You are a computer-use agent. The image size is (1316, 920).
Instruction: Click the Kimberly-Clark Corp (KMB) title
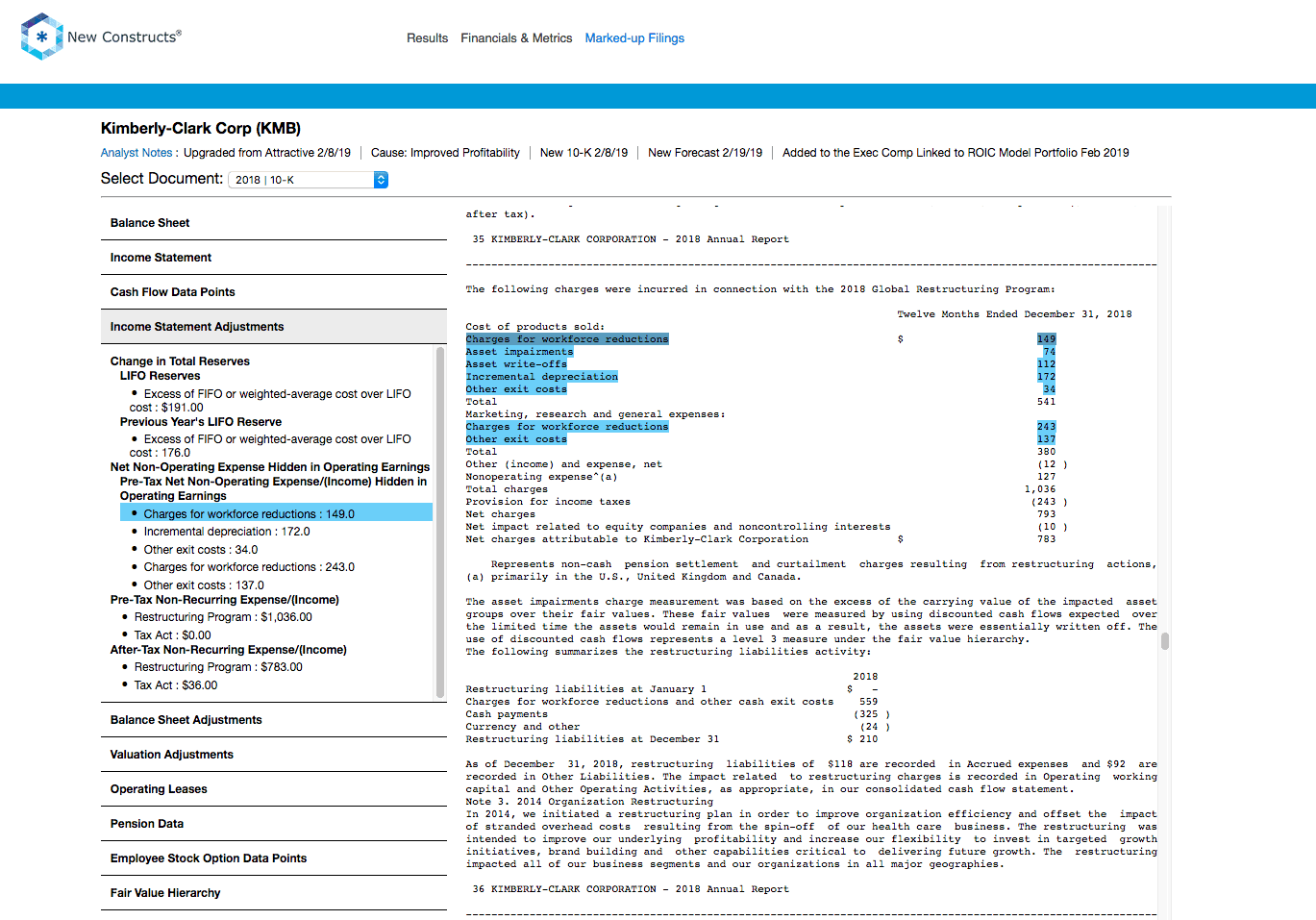point(201,129)
